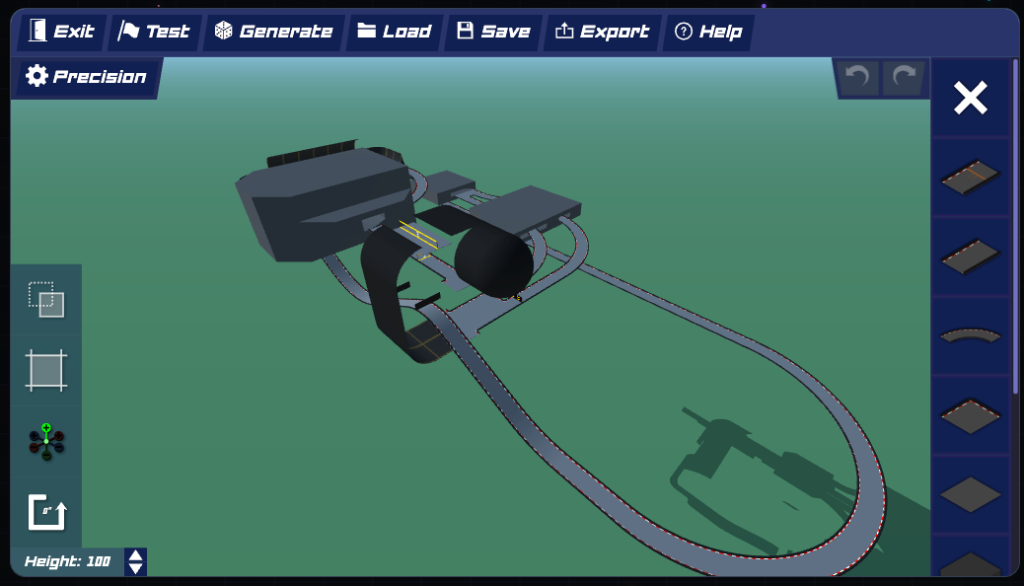Image resolution: width=1024 pixels, height=586 pixels.
Task: Undo the last edit
Action: [x=858, y=77]
